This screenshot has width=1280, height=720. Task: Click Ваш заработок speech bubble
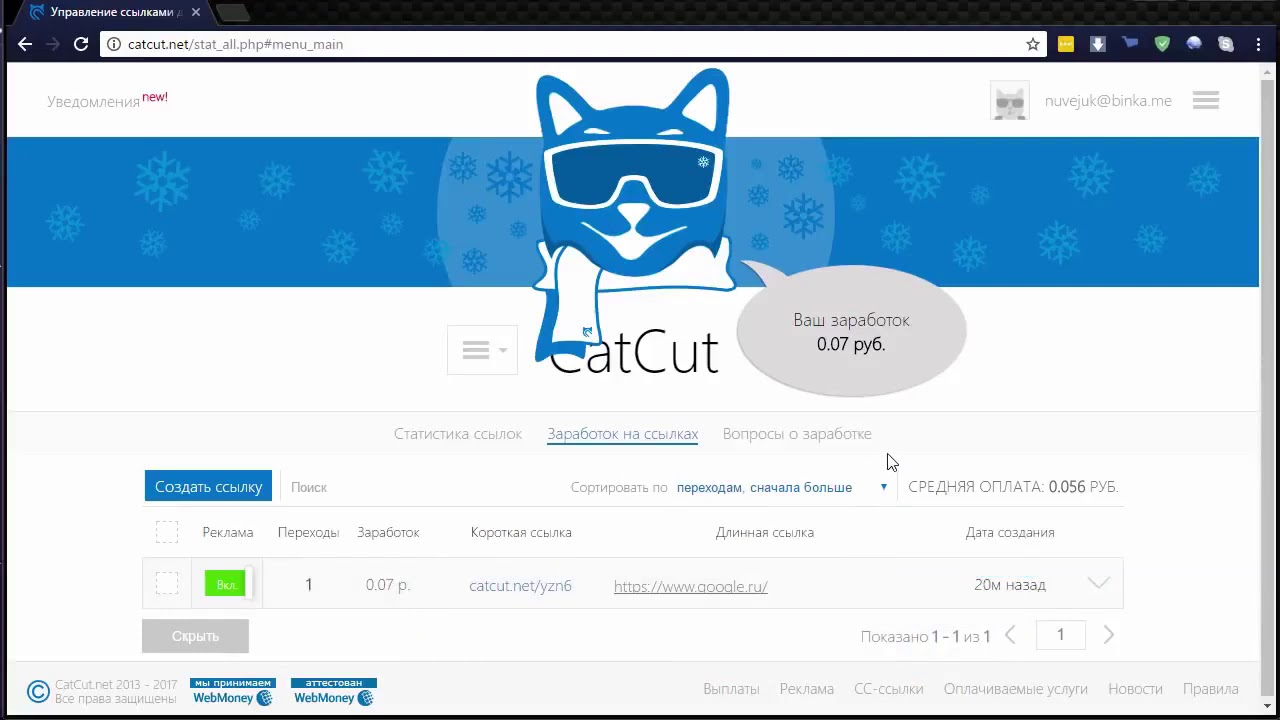coord(851,331)
